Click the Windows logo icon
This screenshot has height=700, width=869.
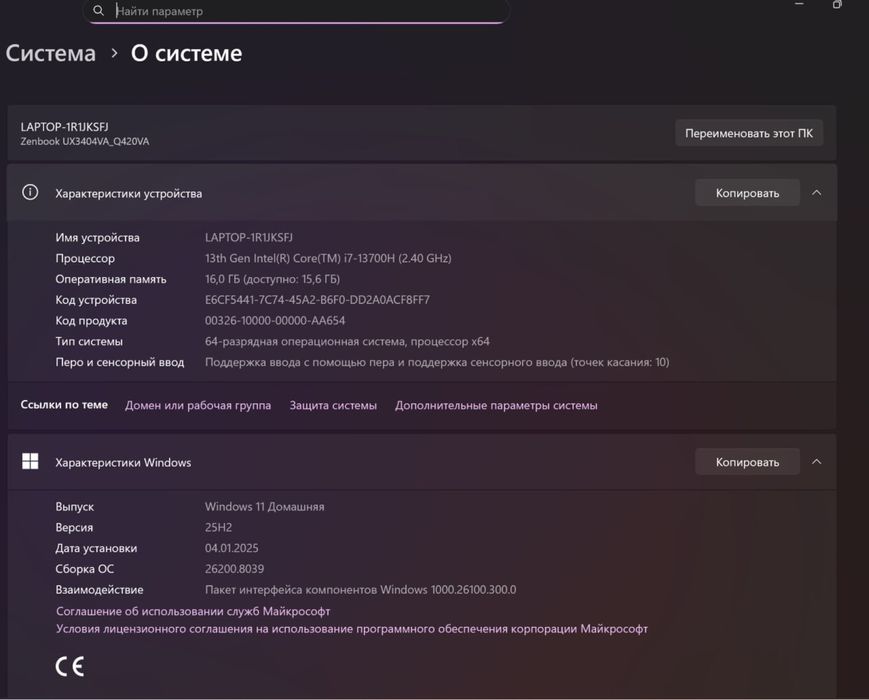pyautogui.click(x=30, y=461)
